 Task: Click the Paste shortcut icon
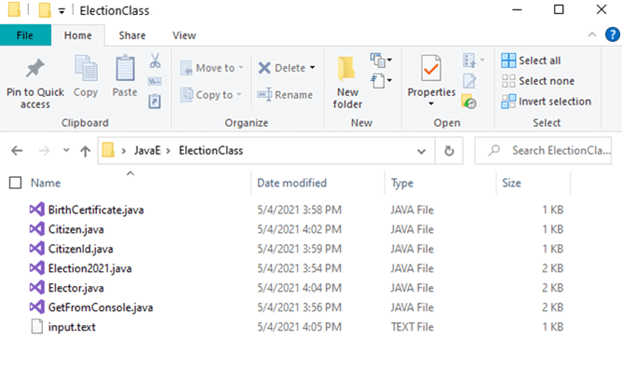click(x=155, y=101)
